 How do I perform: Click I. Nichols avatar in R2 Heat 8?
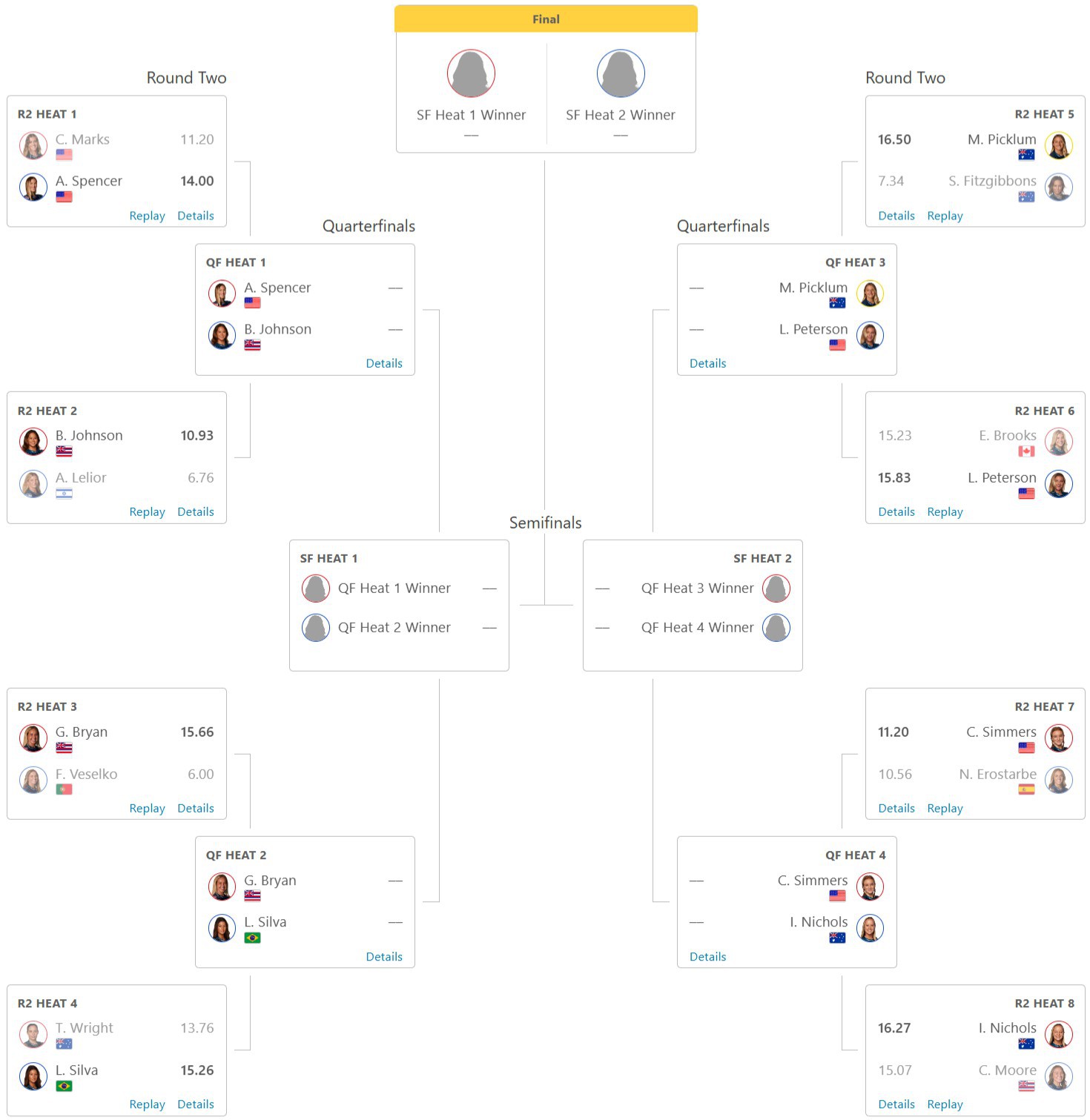[x=1058, y=1034]
